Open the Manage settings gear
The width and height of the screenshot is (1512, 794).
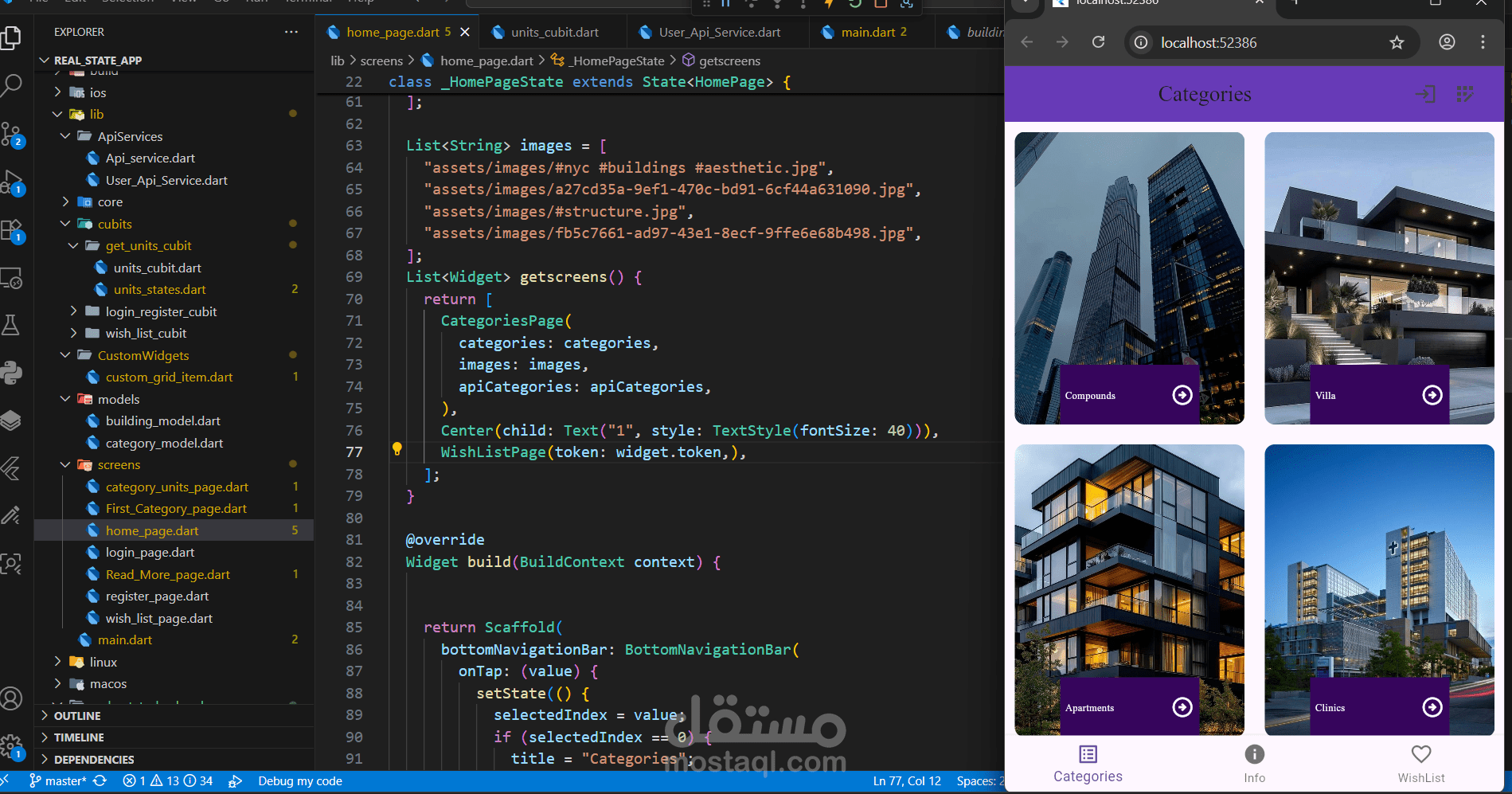(12, 746)
